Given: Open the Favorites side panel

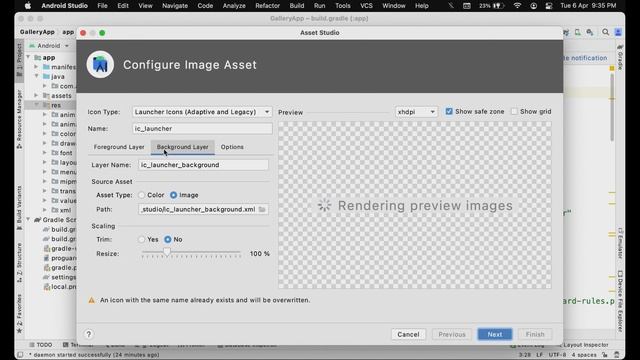Looking at the screenshot, I should coord(19,313).
